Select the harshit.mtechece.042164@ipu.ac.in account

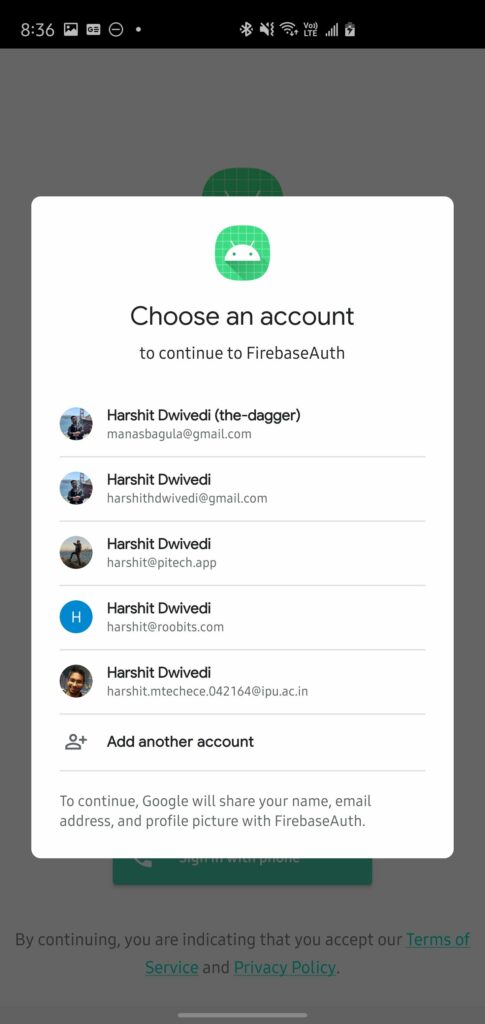pyautogui.click(x=242, y=681)
